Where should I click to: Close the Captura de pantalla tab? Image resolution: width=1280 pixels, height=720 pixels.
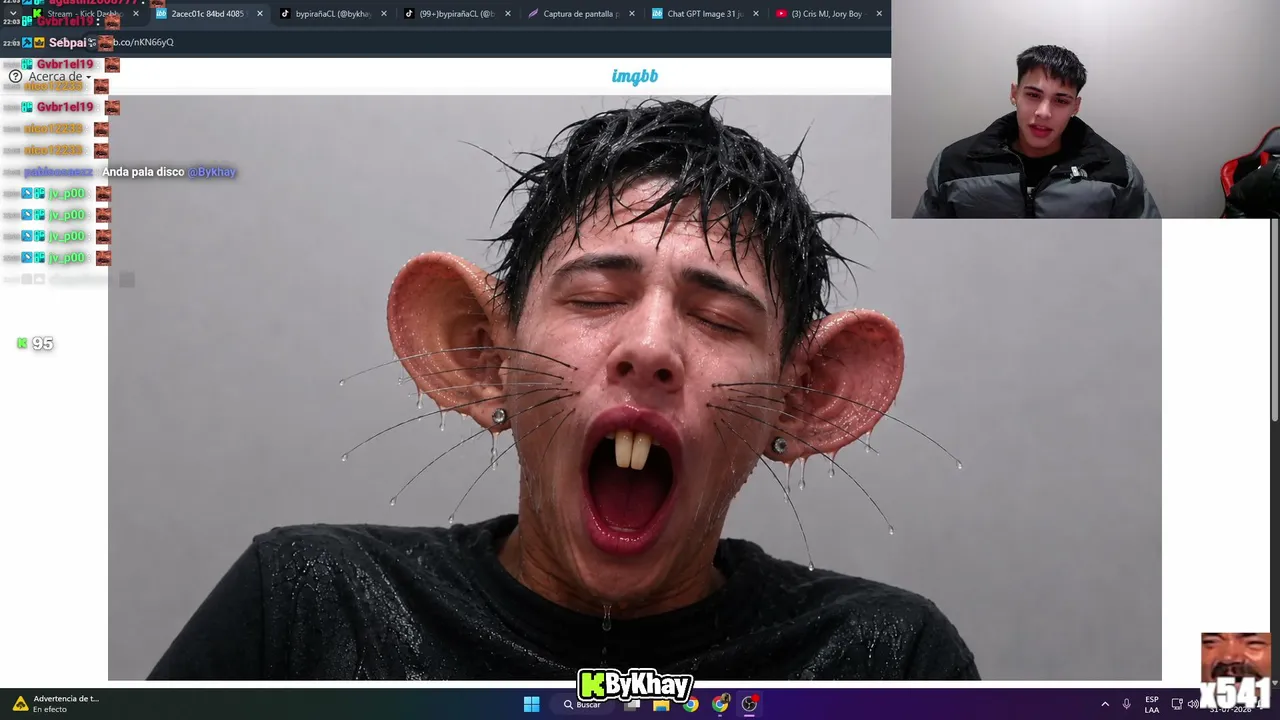tap(632, 14)
